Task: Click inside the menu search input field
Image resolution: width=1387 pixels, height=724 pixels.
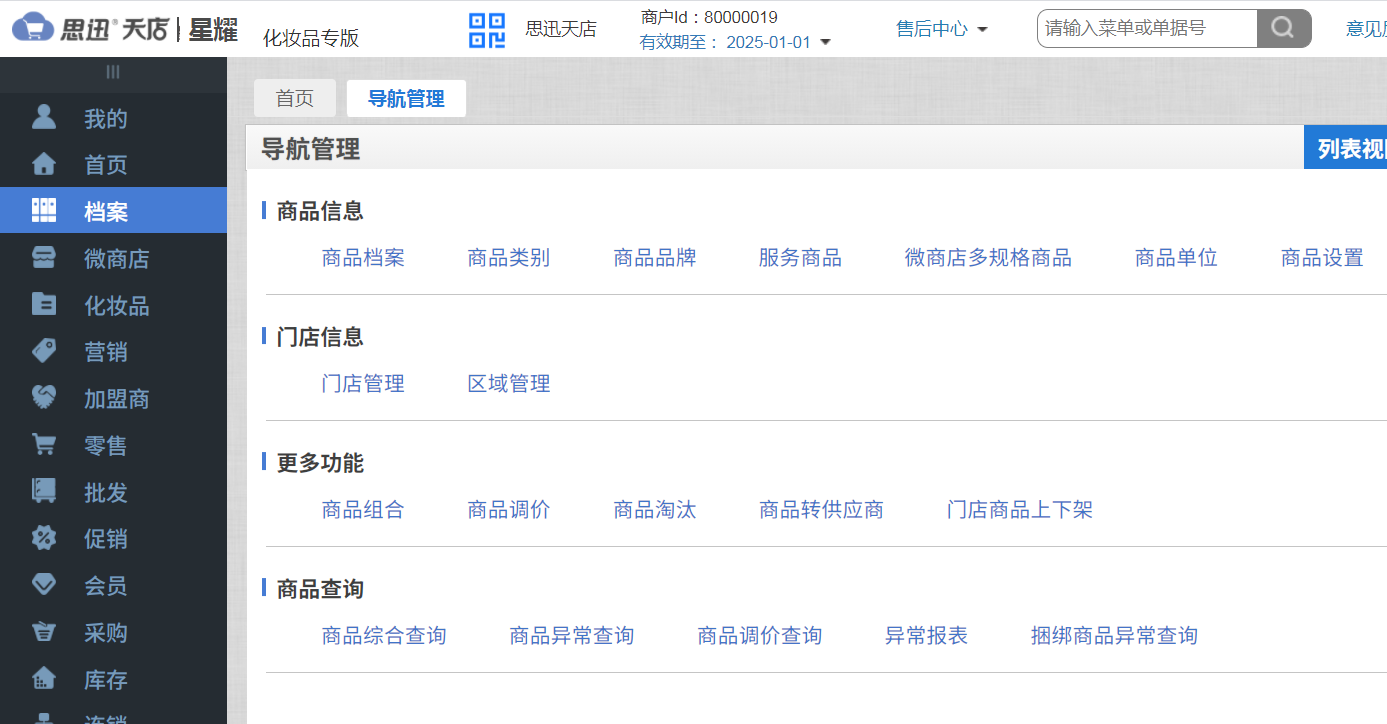Action: coord(1140,28)
